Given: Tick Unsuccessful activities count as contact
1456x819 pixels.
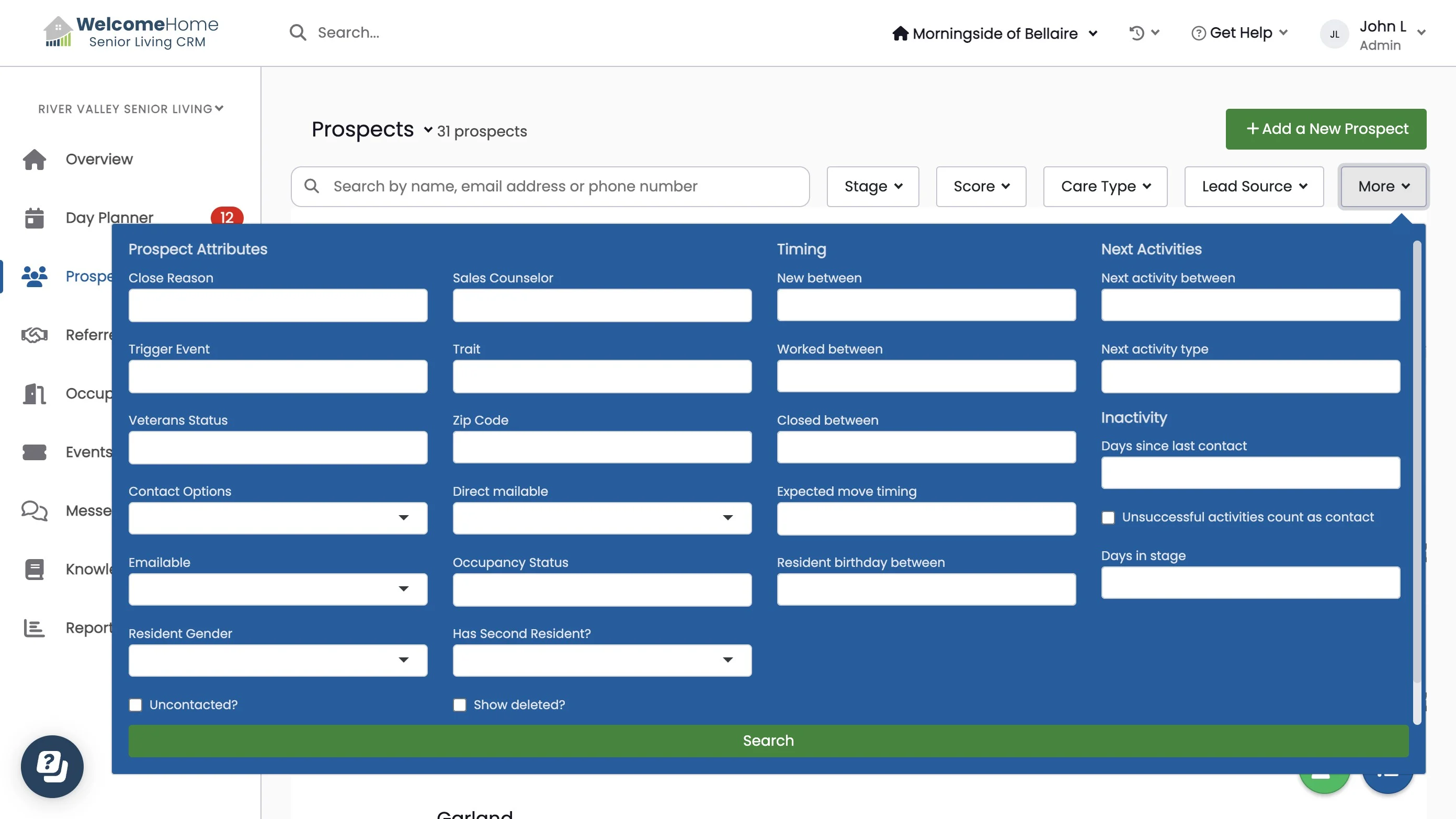Looking at the screenshot, I should point(1108,518).
